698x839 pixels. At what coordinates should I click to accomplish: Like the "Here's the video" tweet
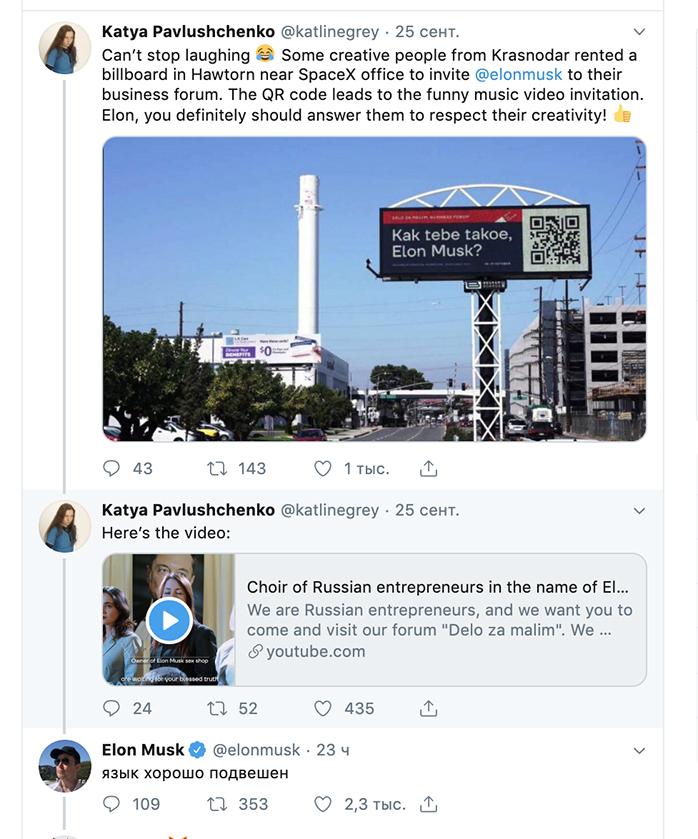tap(323, 708)
